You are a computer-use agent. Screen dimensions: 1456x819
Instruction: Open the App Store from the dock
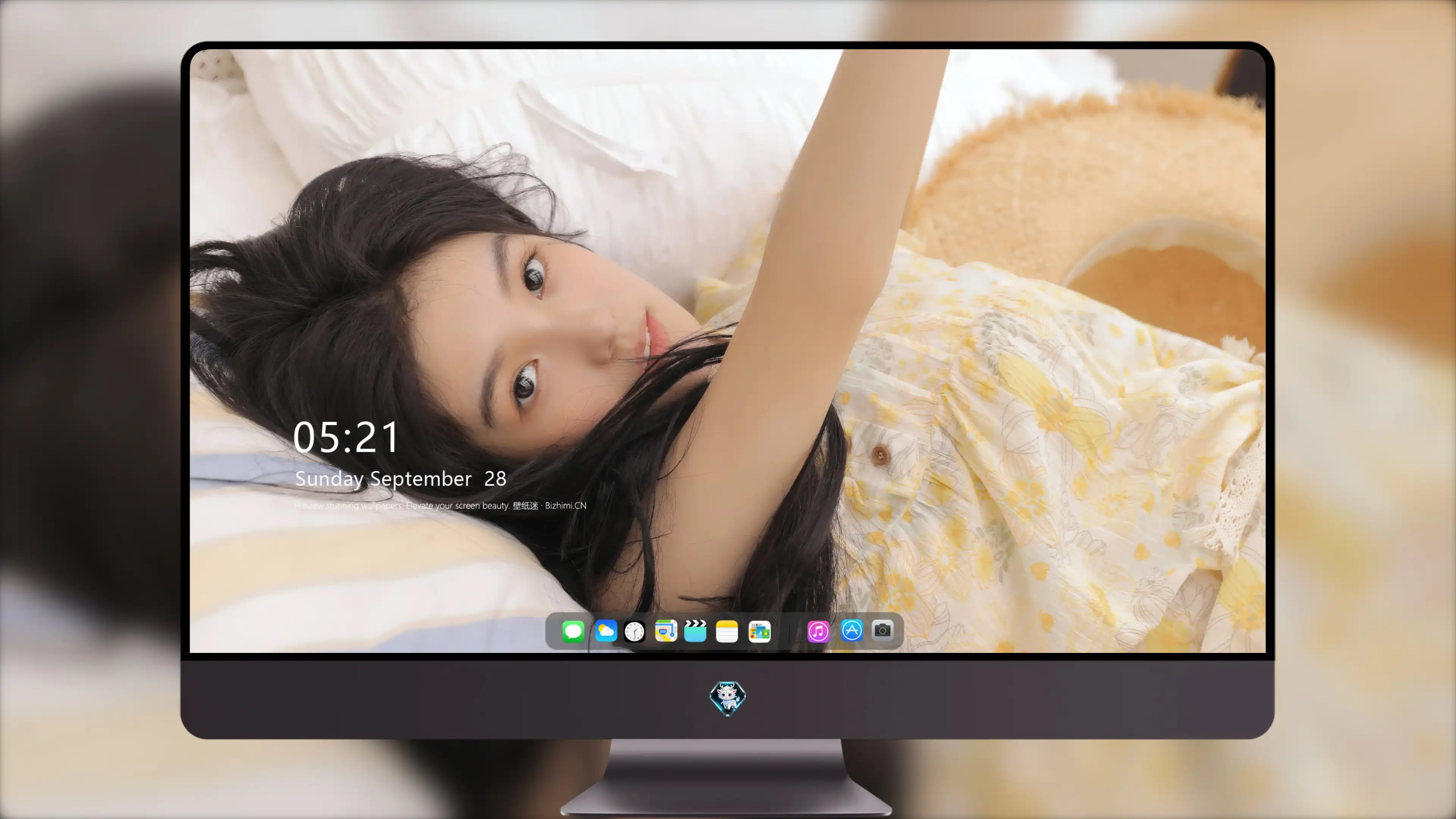(852, 630)
